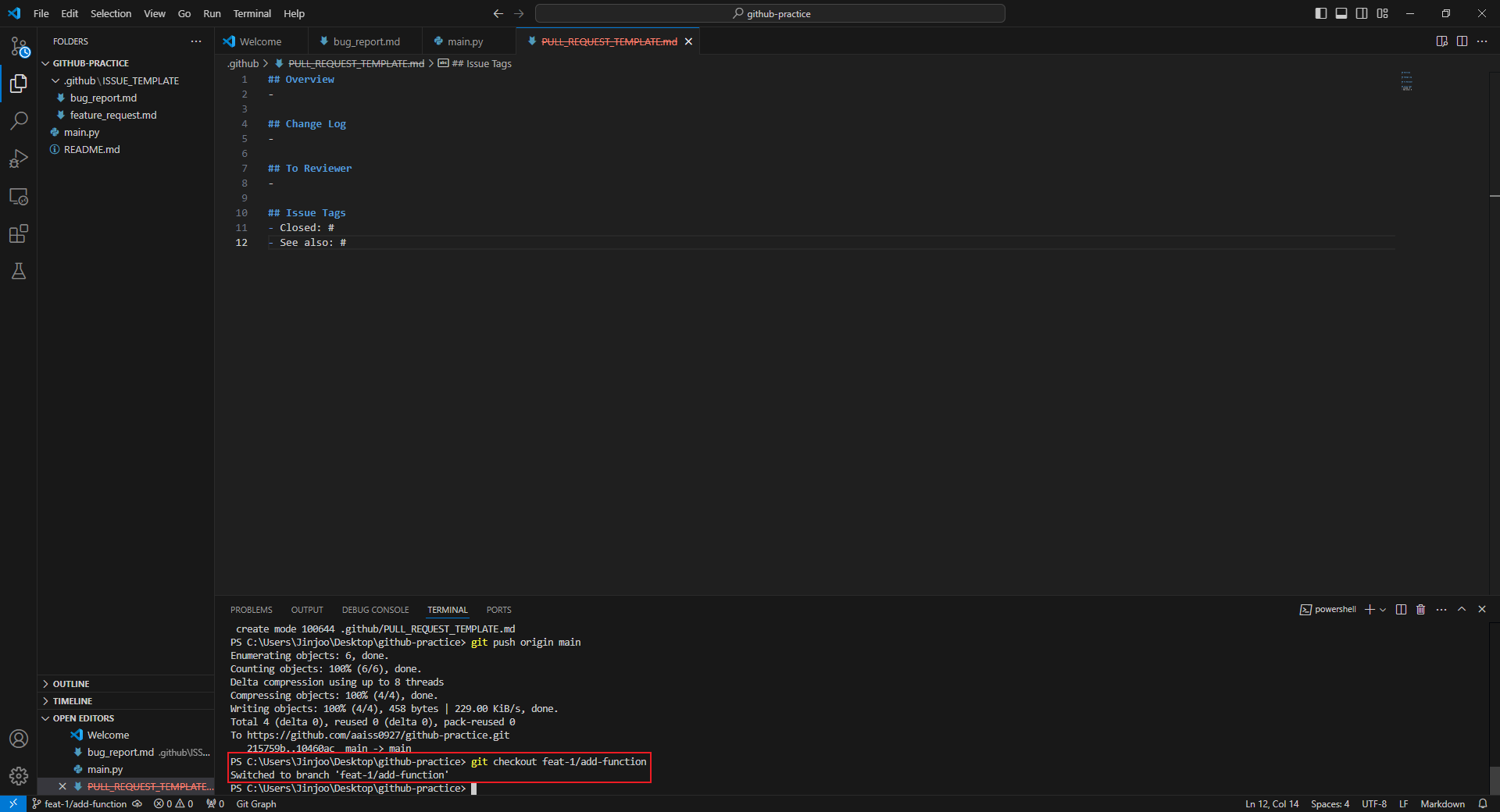Click the terminal scrollbar thumb

[x=1495, y=781]
